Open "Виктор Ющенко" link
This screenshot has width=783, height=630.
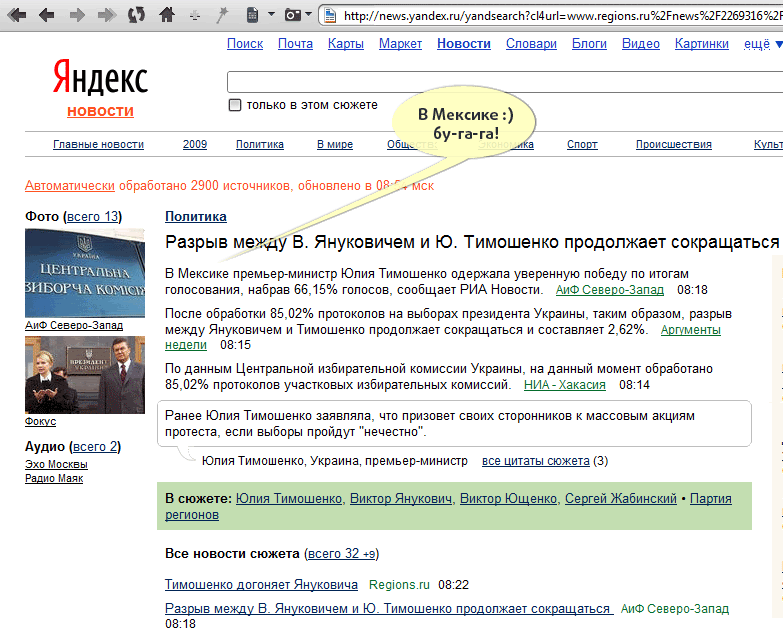coord(508,499)
